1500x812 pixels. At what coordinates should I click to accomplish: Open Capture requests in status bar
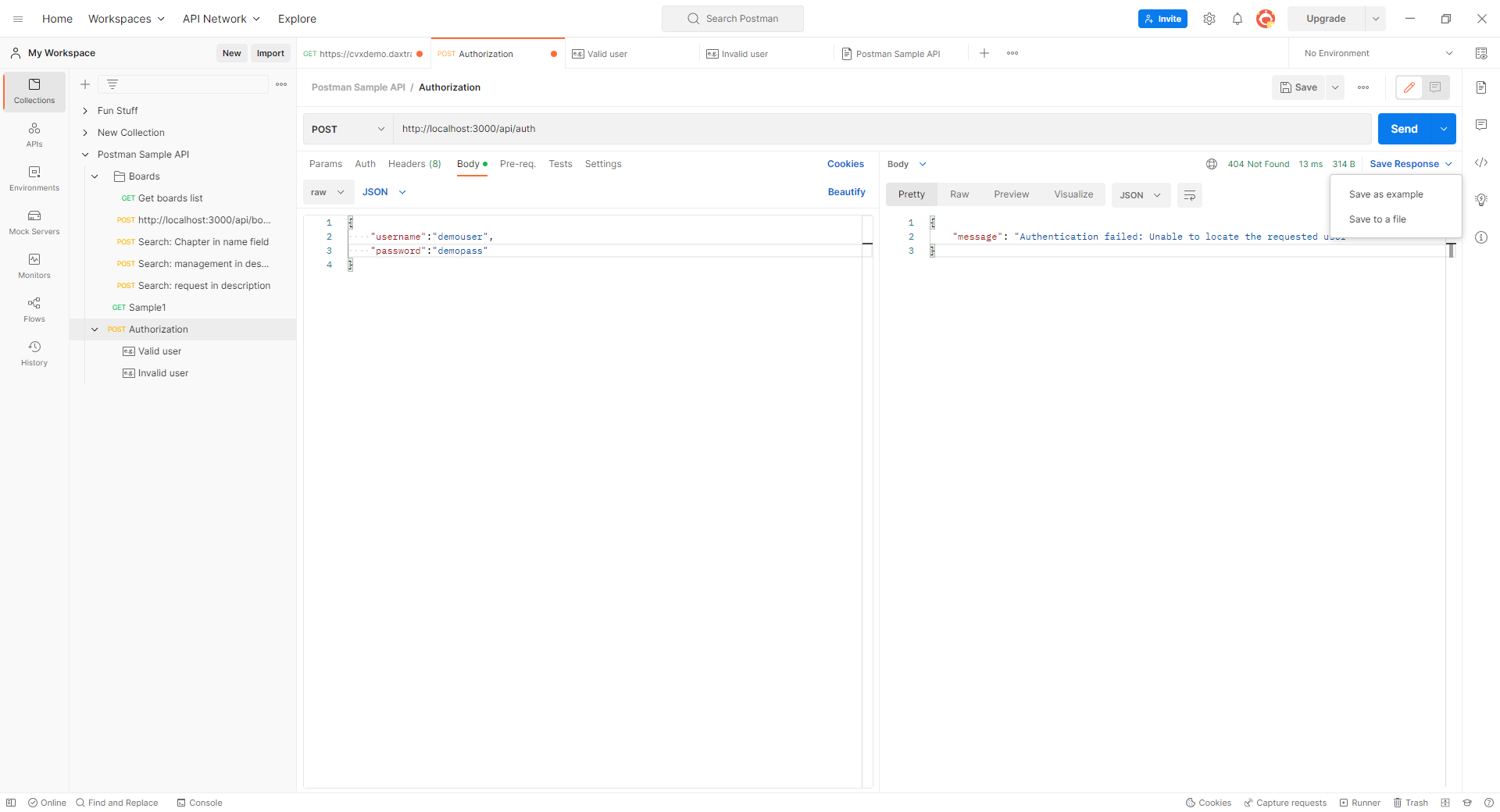(1285, 803)
